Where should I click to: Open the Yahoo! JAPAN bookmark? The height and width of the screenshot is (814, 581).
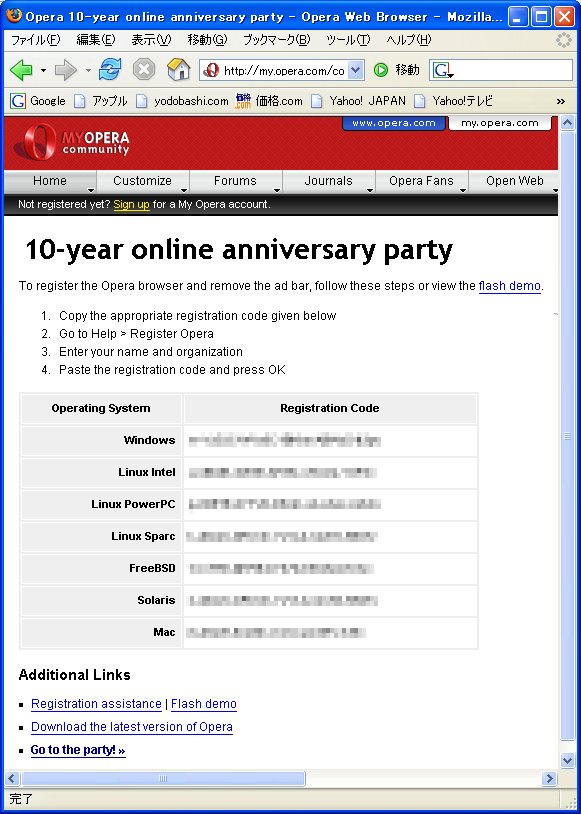(x=358, y=101)
